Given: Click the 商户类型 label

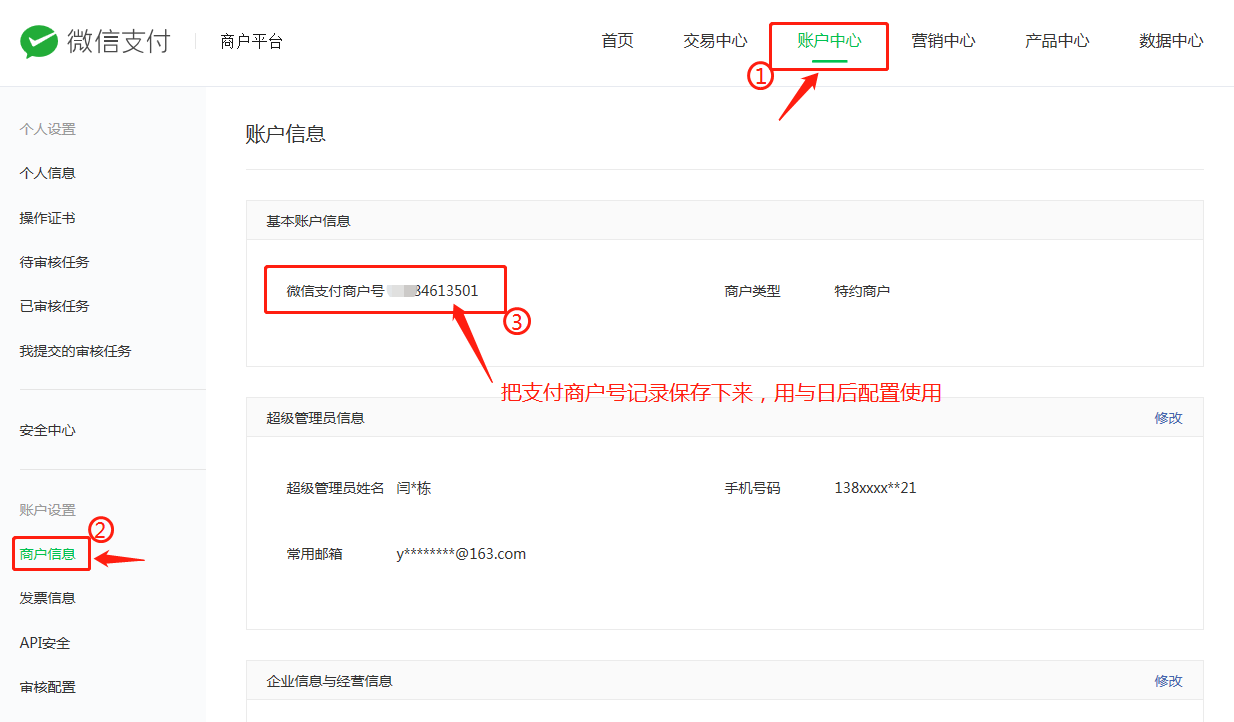Looking at the screenshot, I should 753,291.
